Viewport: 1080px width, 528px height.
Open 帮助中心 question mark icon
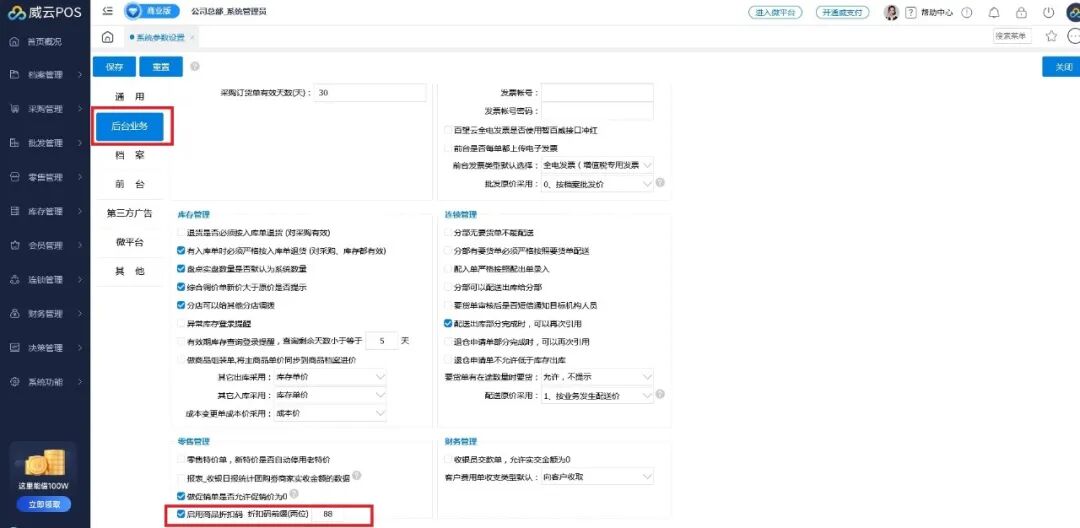click(x=911, y=12)
